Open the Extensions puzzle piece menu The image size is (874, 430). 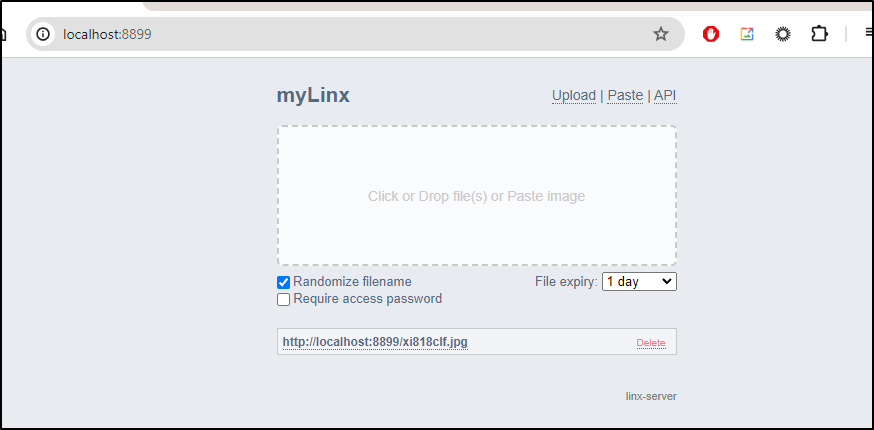click(x=819, y=35)
